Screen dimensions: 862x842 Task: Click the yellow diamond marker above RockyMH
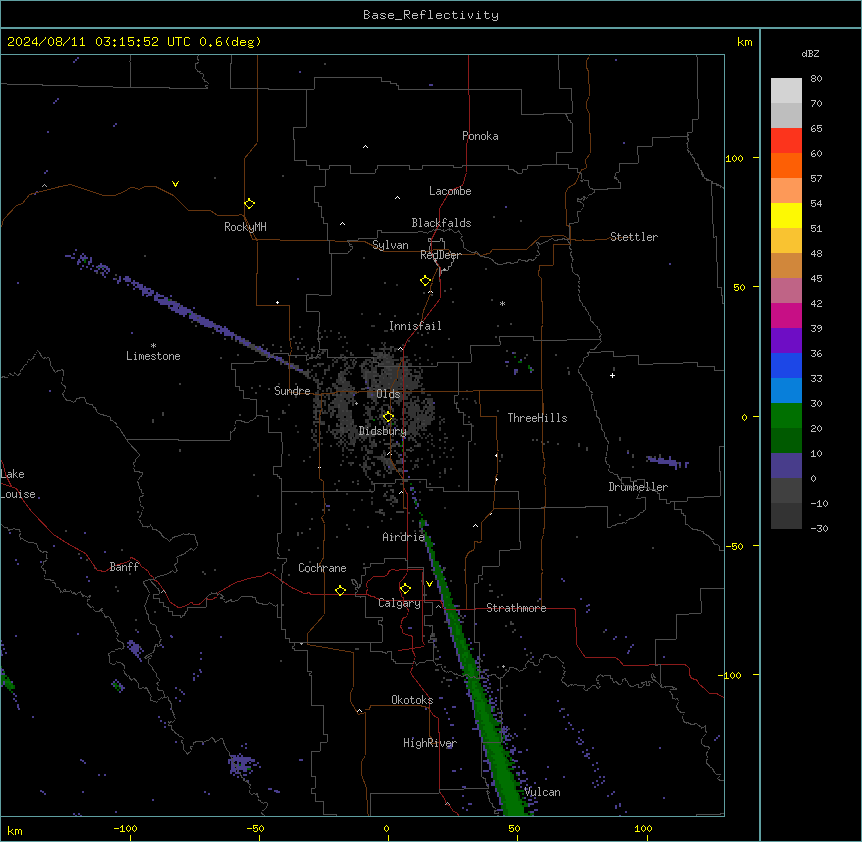point(249,203)
